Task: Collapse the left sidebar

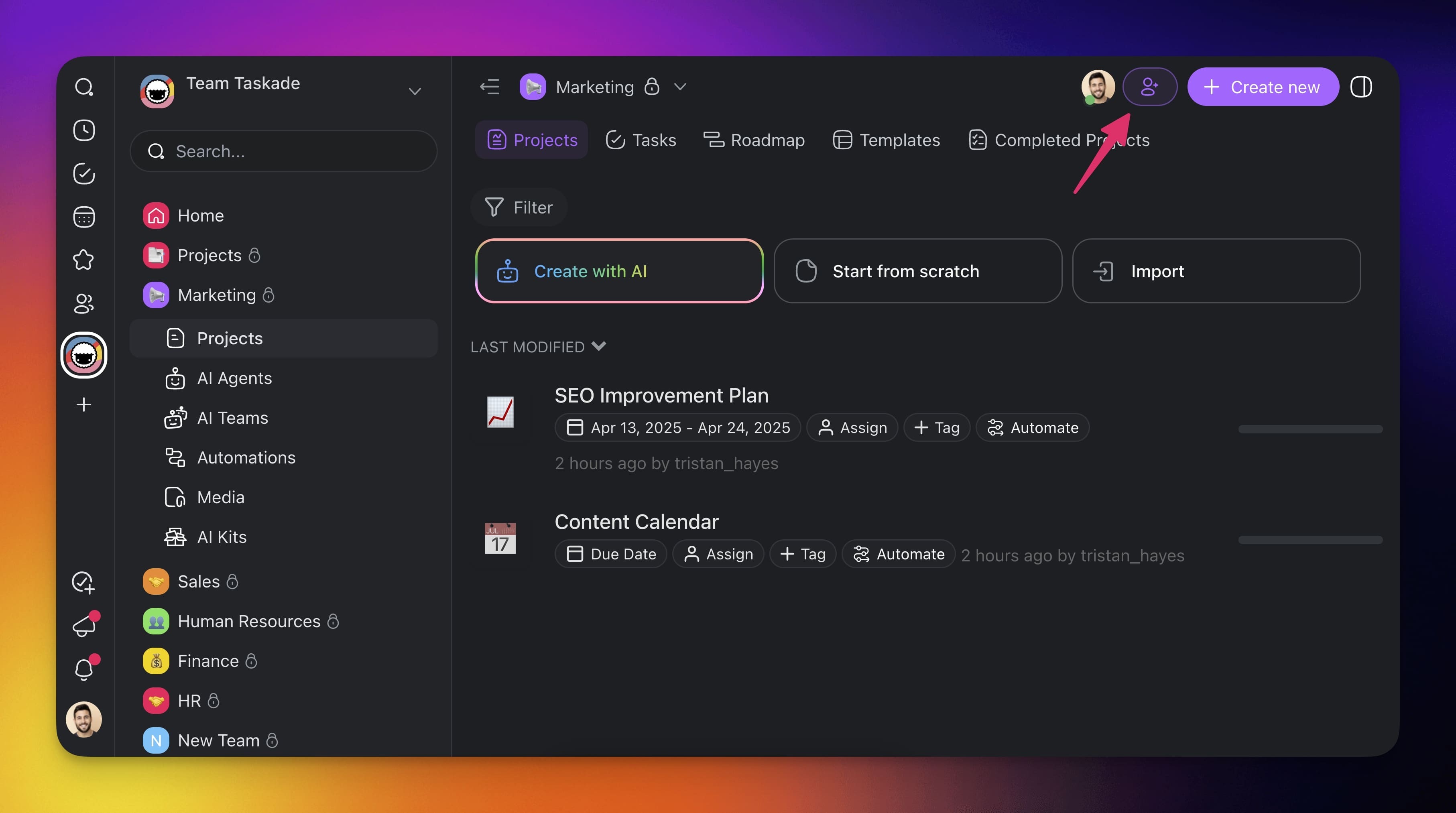Action: coord(490,87)
